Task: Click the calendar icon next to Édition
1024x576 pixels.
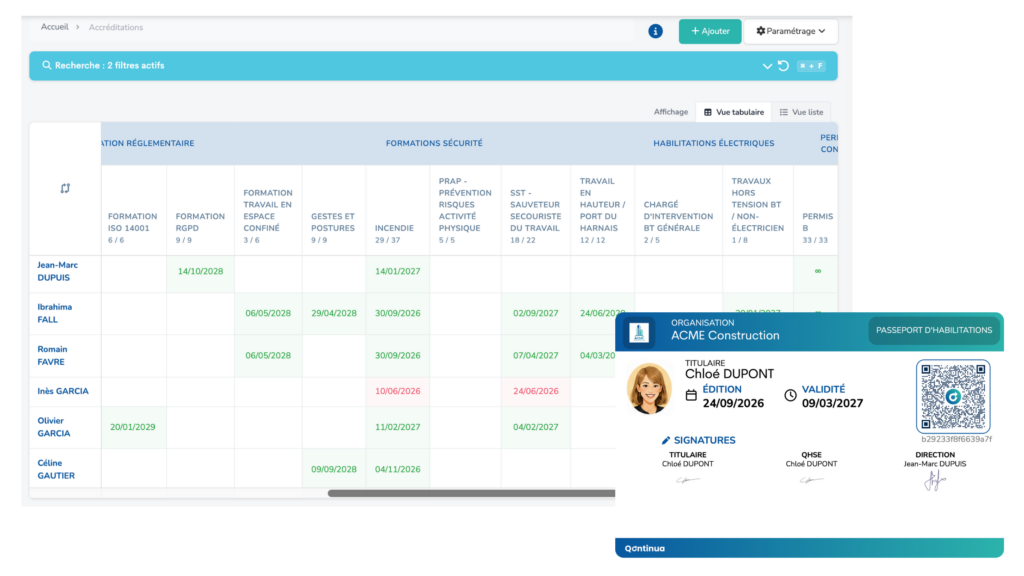Action: 691,395
